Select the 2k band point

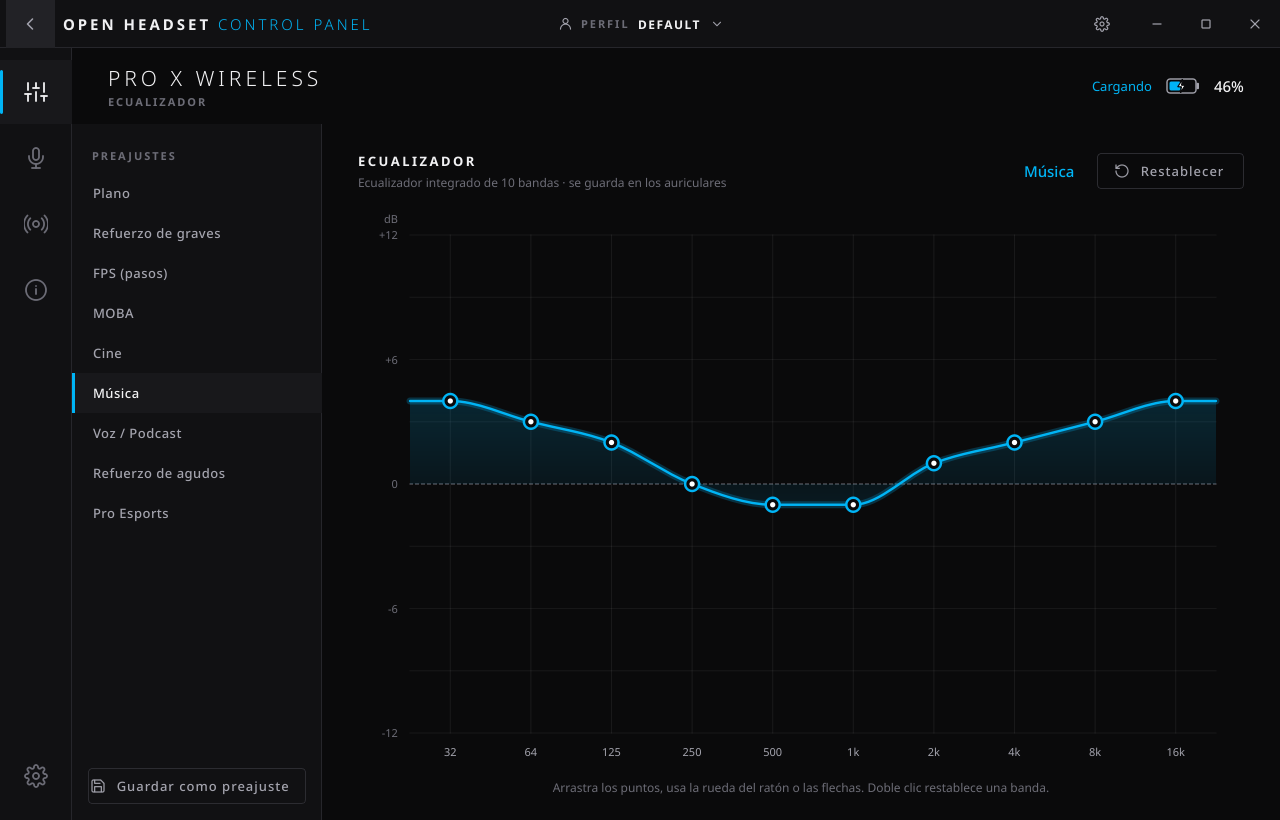coord(934,463)
